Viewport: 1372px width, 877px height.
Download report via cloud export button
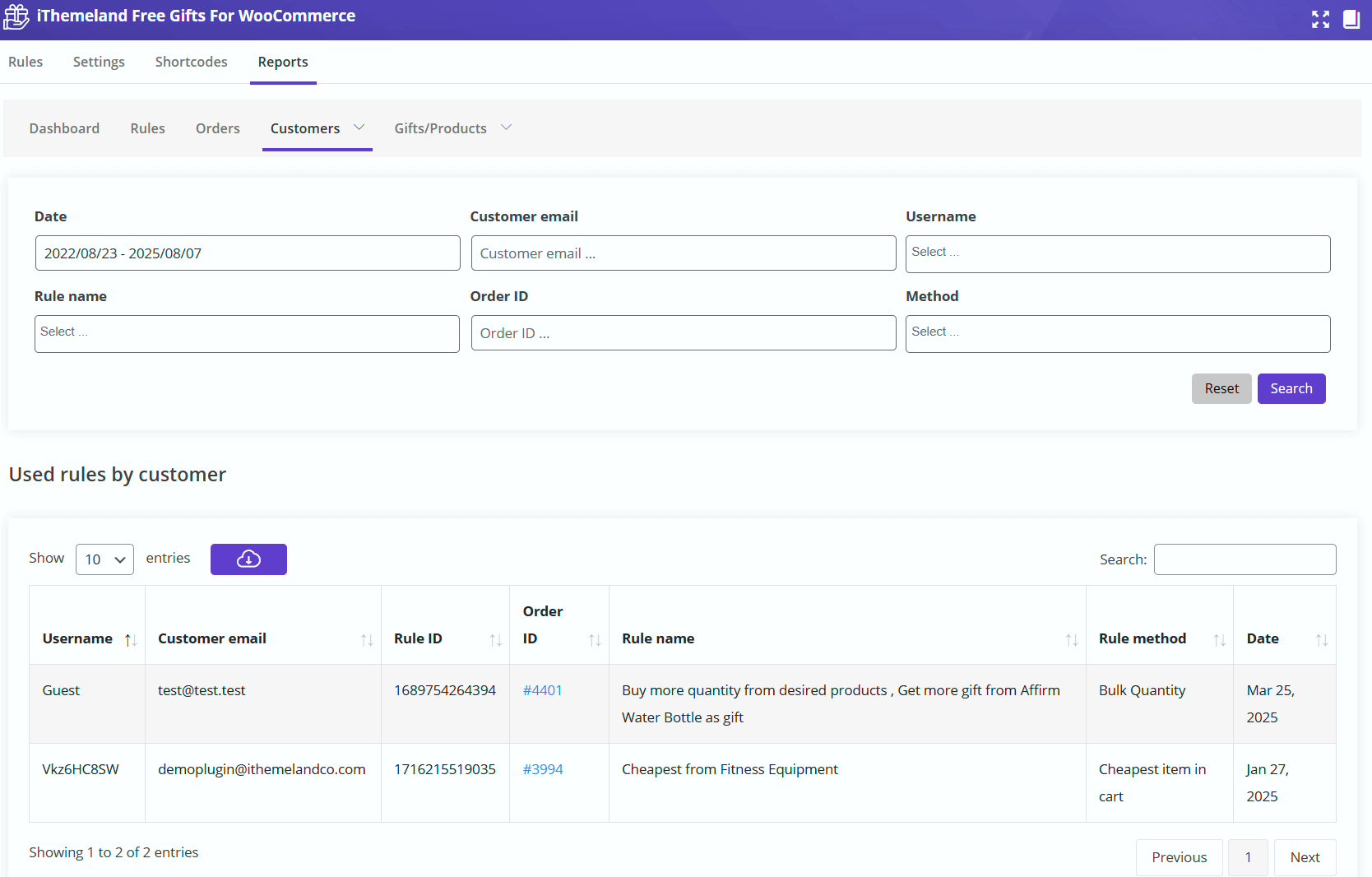248,559
